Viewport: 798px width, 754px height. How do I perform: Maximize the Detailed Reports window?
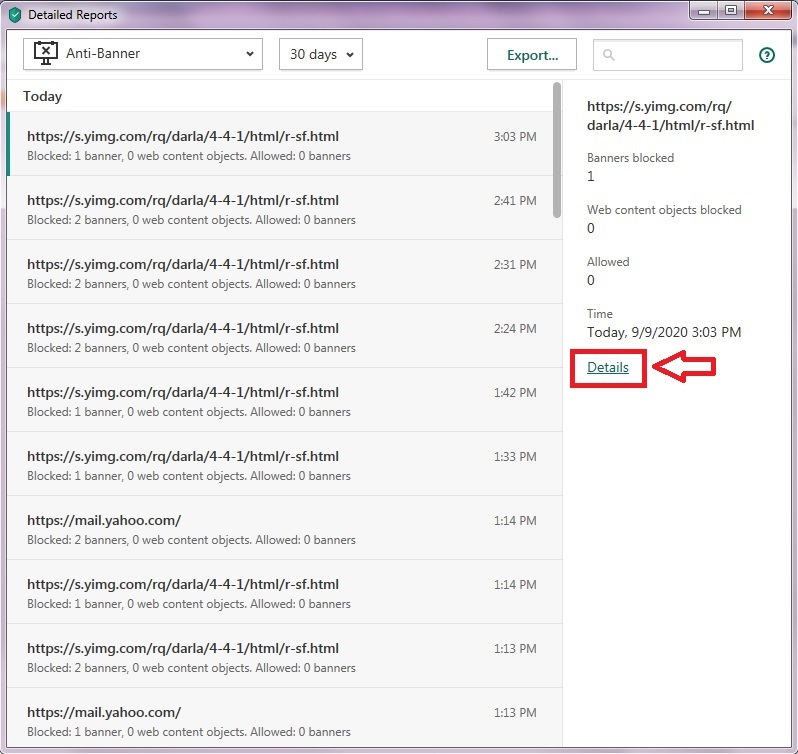tap(731, 10)
